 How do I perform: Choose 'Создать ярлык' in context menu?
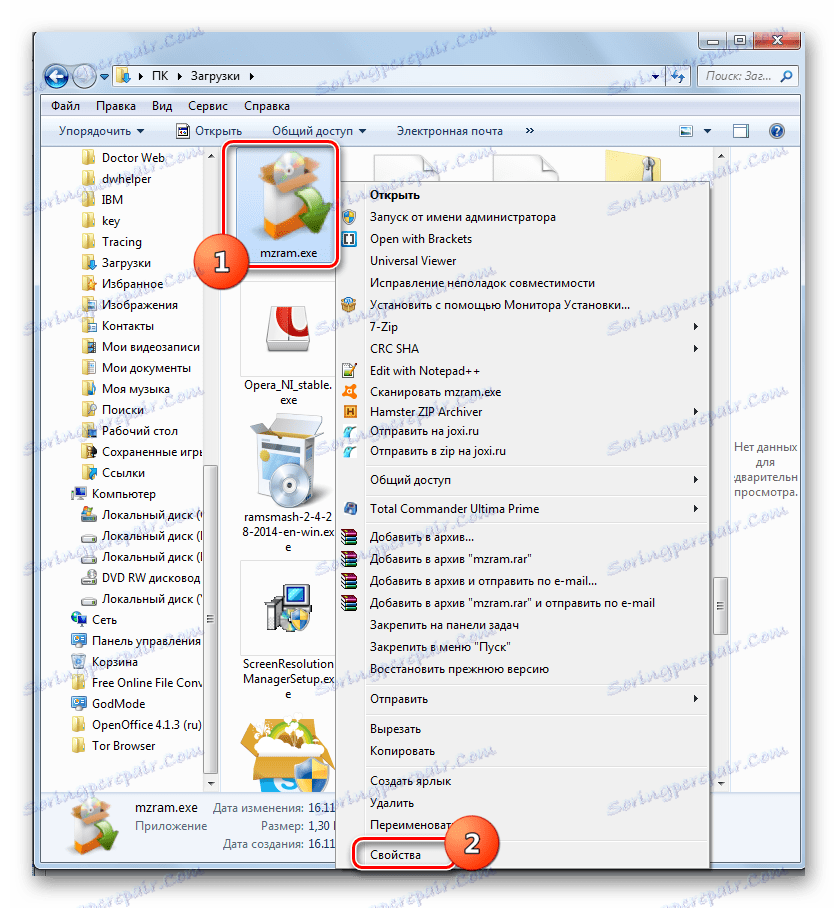click(x=410, y=781)
